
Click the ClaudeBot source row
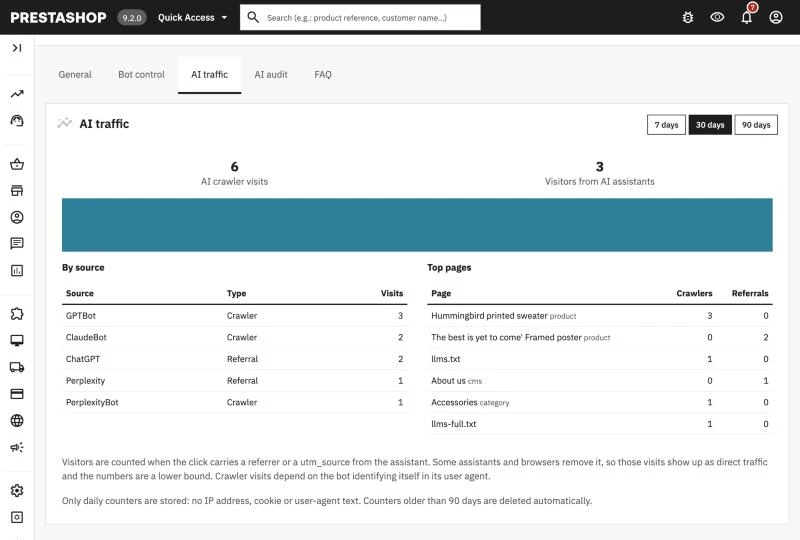click(x=235, y=337)
